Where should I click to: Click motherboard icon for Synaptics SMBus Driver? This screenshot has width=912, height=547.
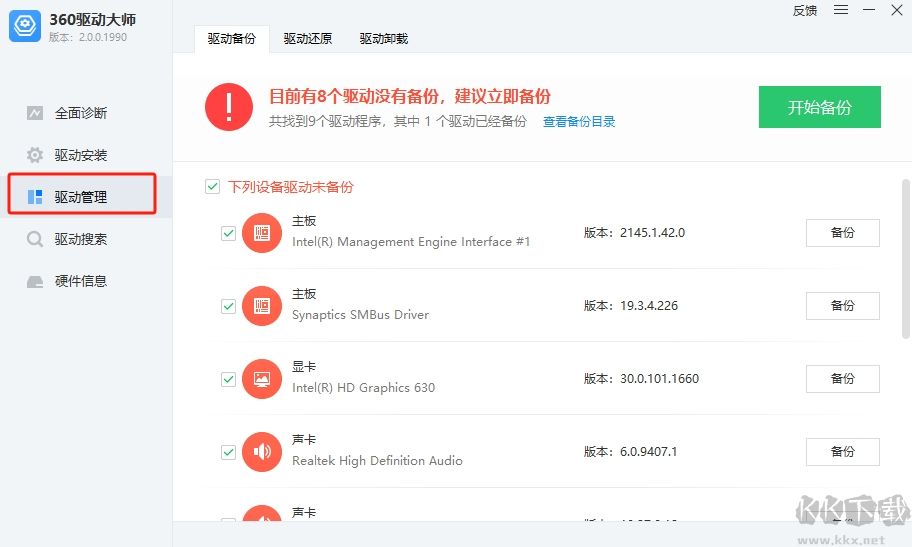tap(262, 306)
